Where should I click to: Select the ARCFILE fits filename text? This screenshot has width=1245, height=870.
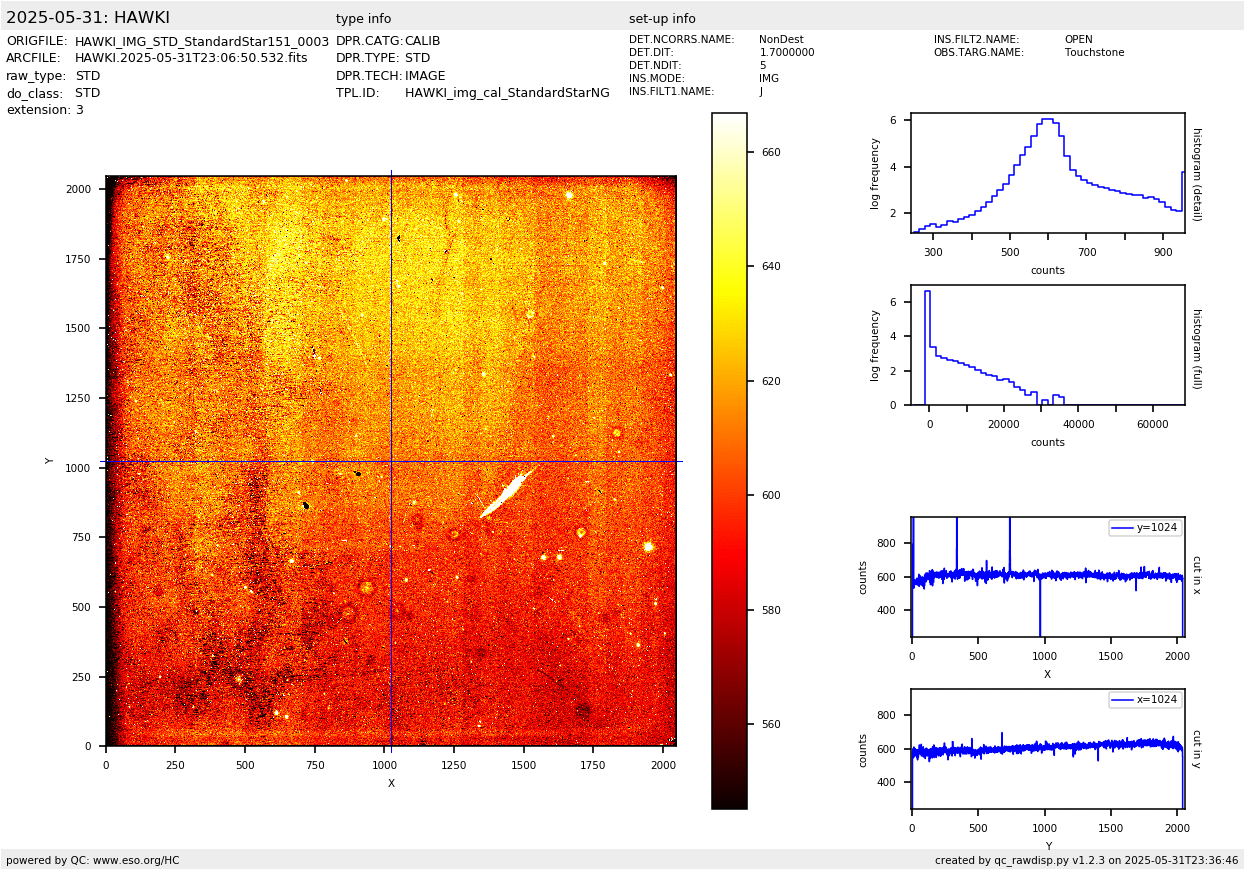191,58
